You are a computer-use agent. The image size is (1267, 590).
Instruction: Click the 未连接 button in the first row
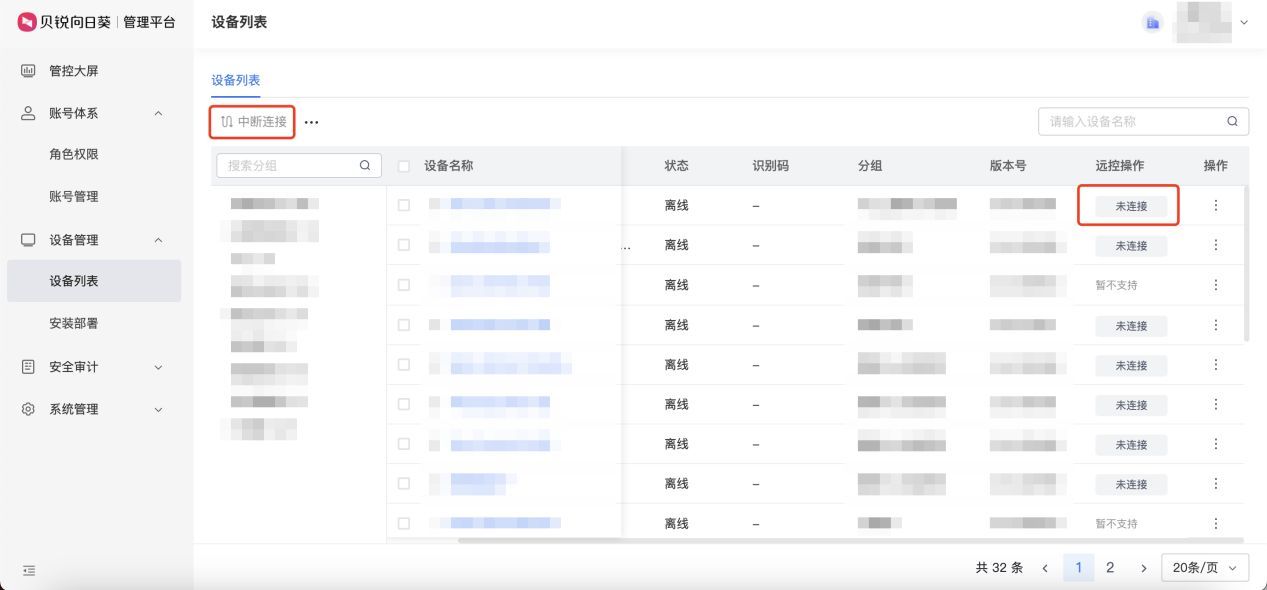tap(1131, 206)
